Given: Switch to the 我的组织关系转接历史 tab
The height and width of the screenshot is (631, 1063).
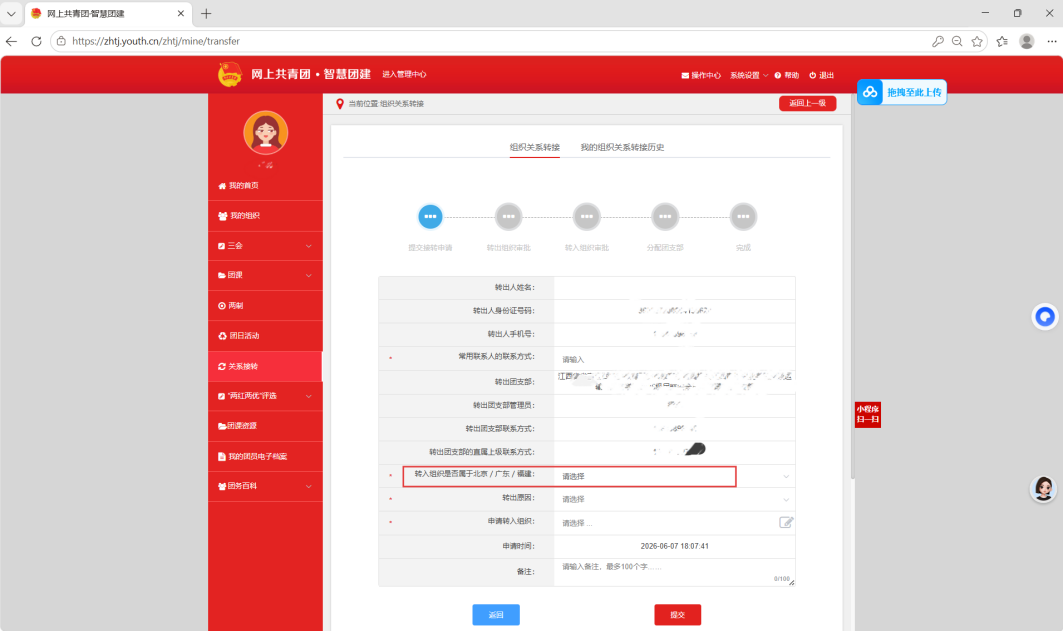Looking at the screenshot, I should [622, 147].
